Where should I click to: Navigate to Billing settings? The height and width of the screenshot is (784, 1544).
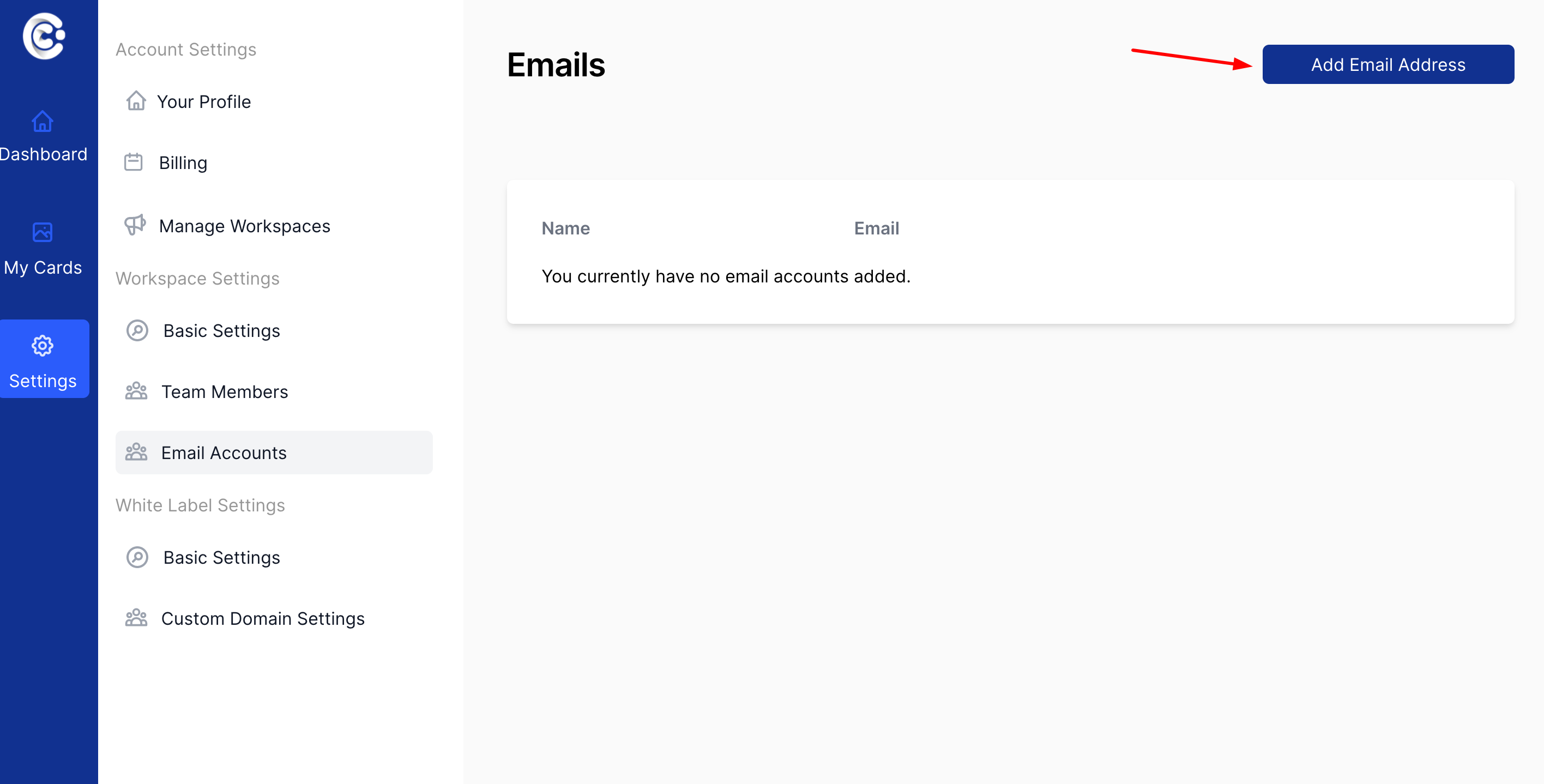coord(183,162)
